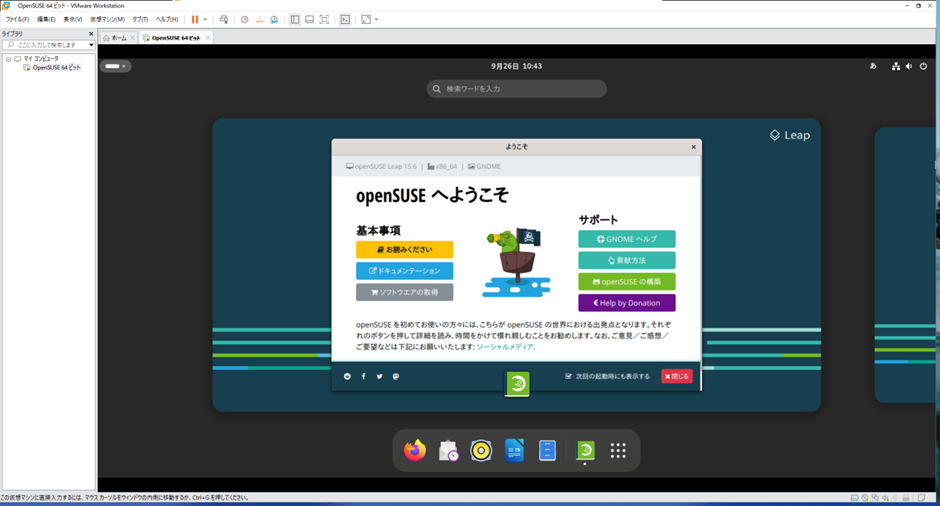The height and width of the screenshot is (506, 940).
Task: Launch LibreOffice Writer from the dock
Action: point(514,451)
